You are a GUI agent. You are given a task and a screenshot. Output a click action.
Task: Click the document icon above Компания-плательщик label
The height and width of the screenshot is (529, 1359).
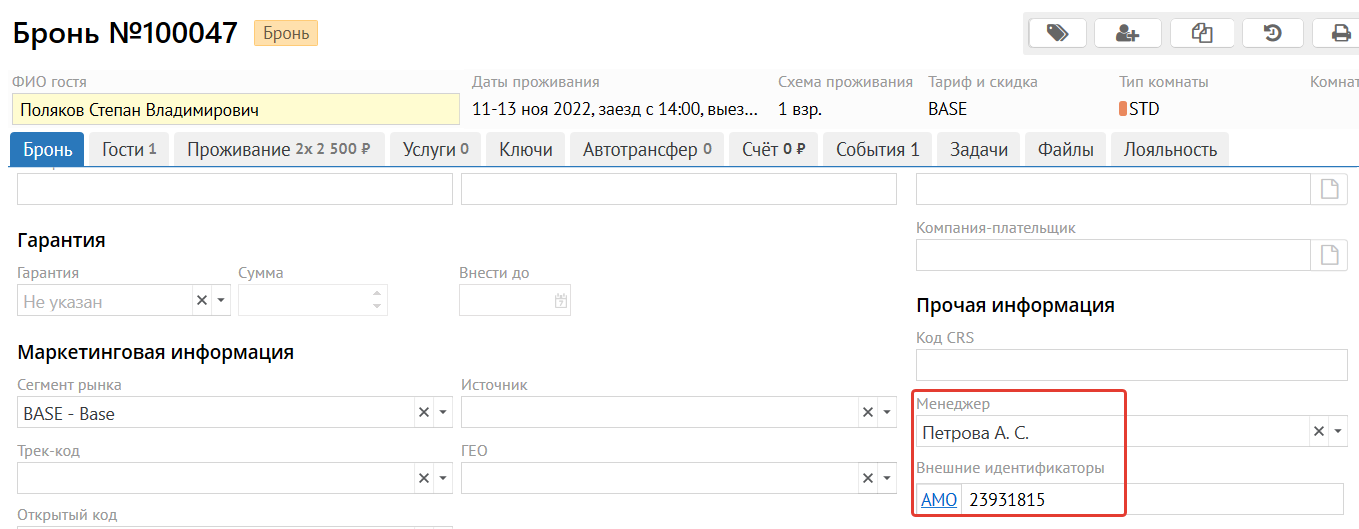pos(1328,189)
